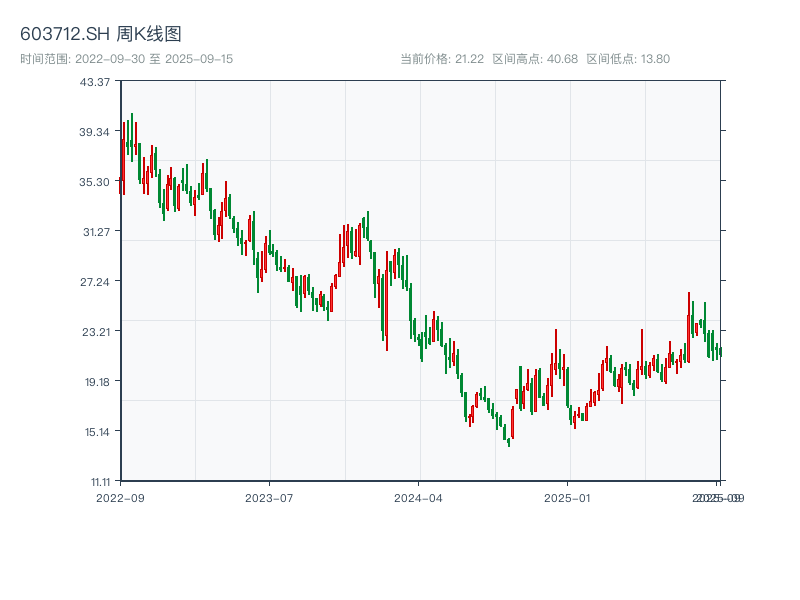800x600 pixels.
Task: Click the 区间低点 13.80 label
Action: (628, 59)
